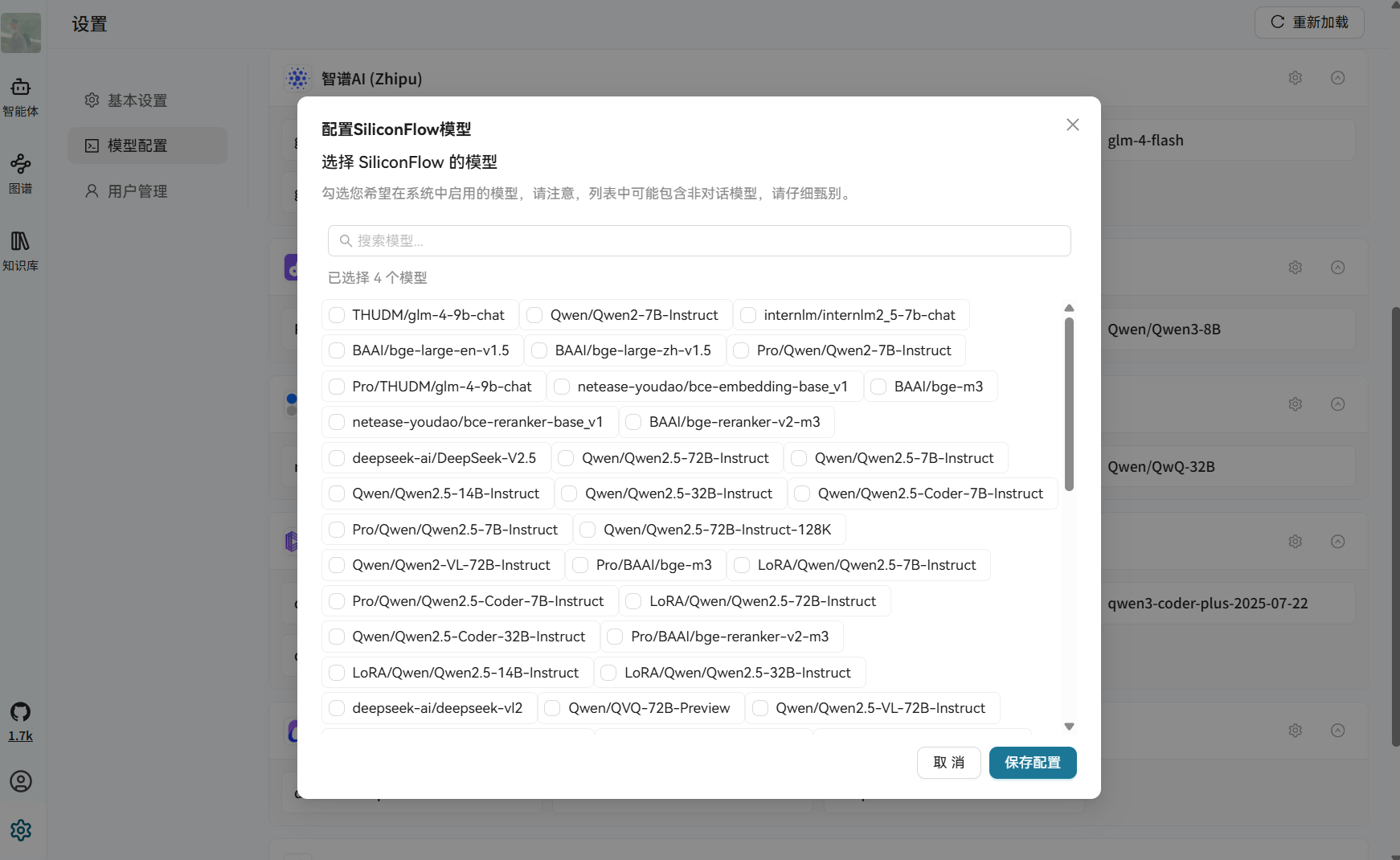
Task: Select 模型配置 in settings menu
Action: [147, 145]
